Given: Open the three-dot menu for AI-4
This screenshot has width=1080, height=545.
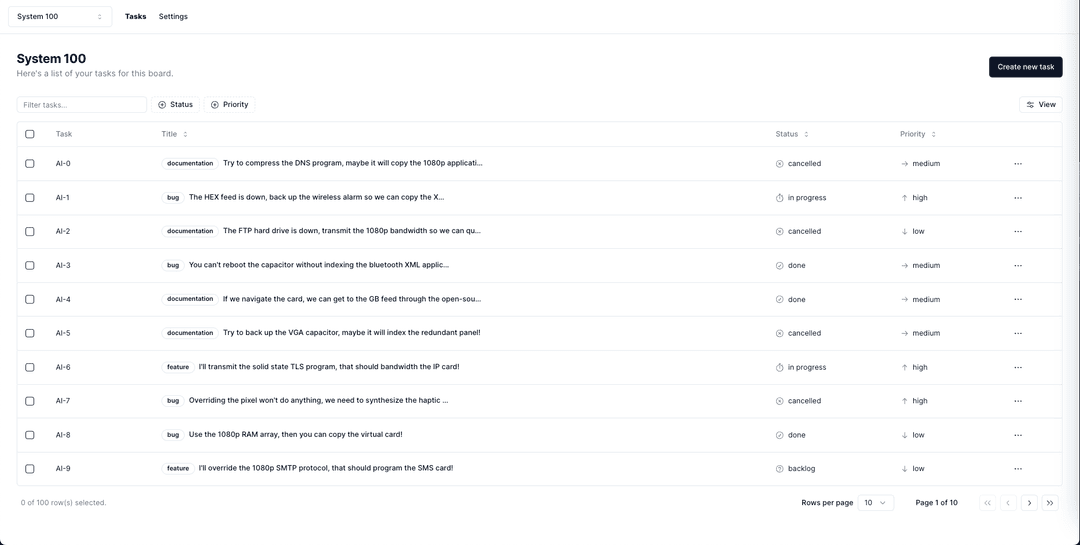Looking at the screenshot, I should point(1018,299).
